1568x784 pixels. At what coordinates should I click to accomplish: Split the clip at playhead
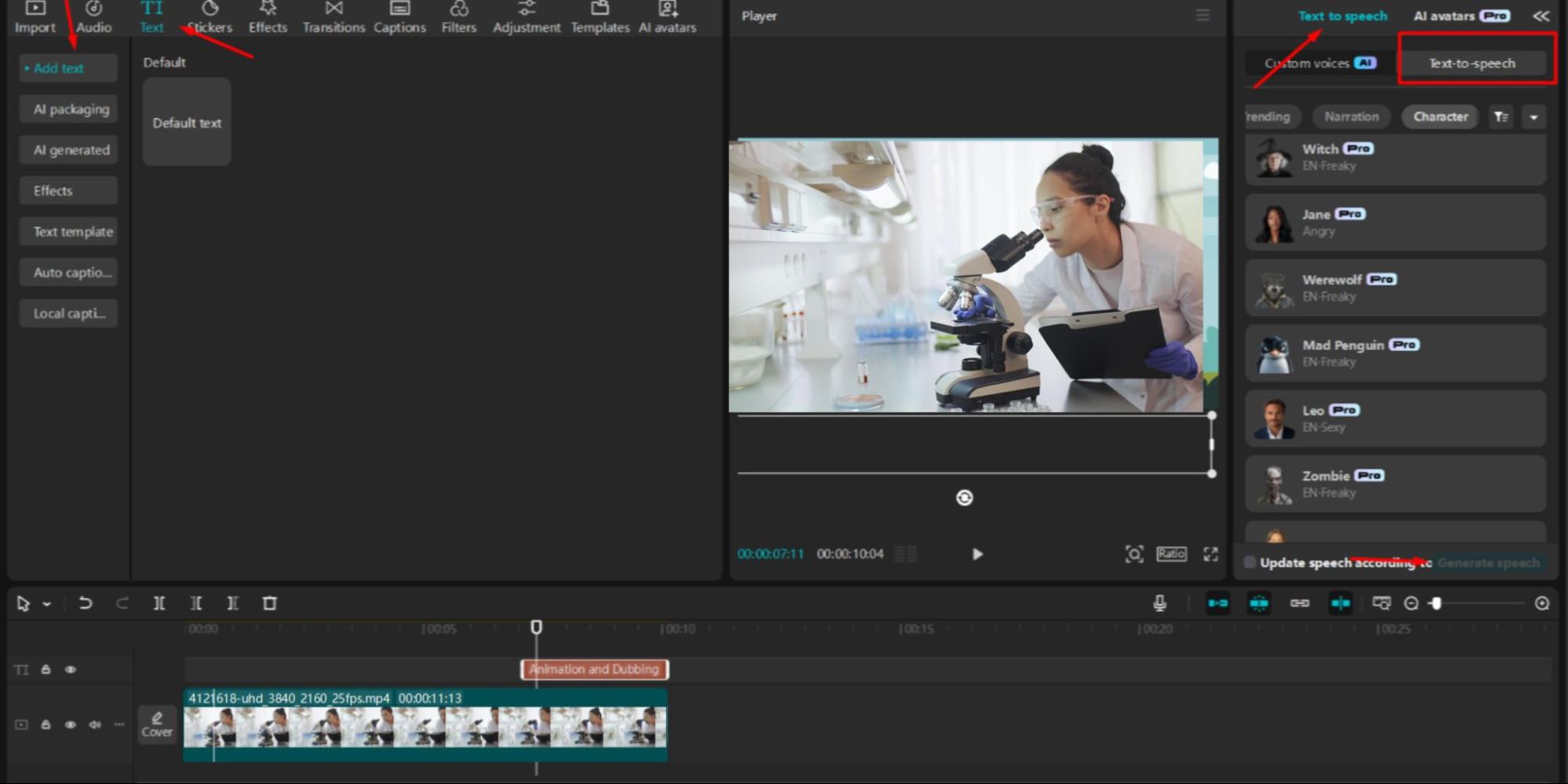tap(159, 603)
